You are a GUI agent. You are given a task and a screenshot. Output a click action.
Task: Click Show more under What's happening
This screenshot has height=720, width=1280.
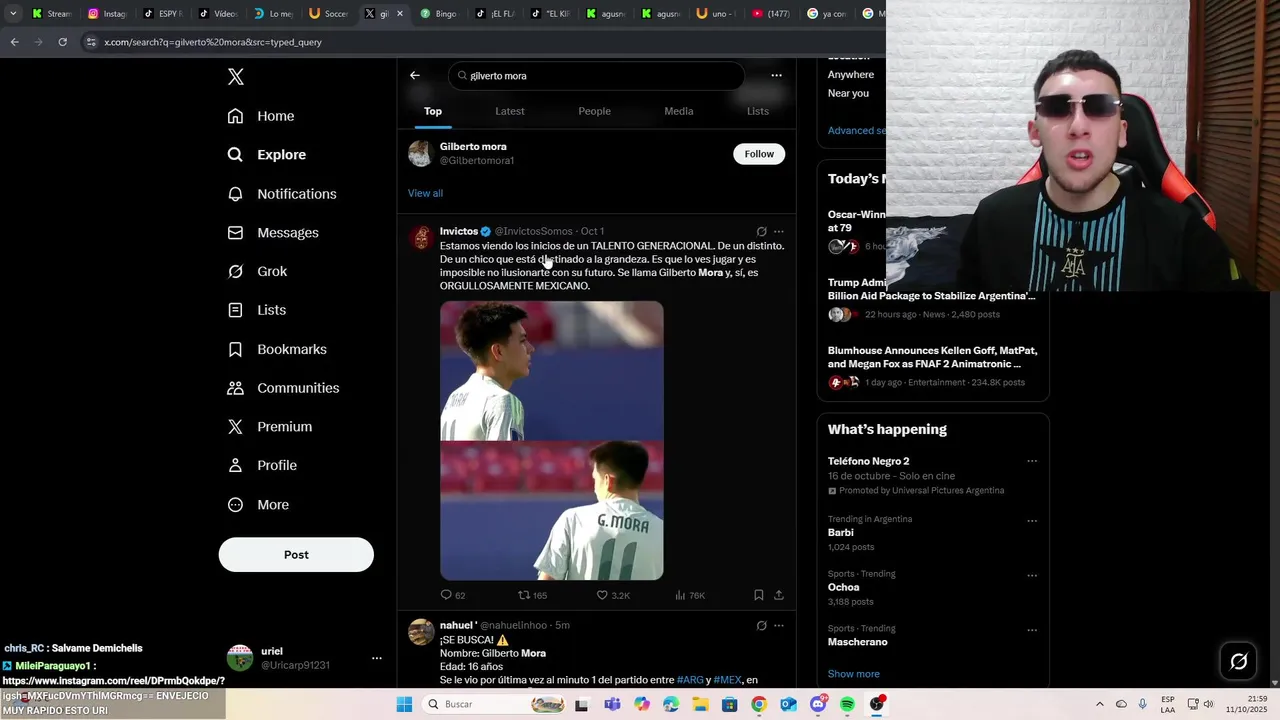tap(854, 674)
